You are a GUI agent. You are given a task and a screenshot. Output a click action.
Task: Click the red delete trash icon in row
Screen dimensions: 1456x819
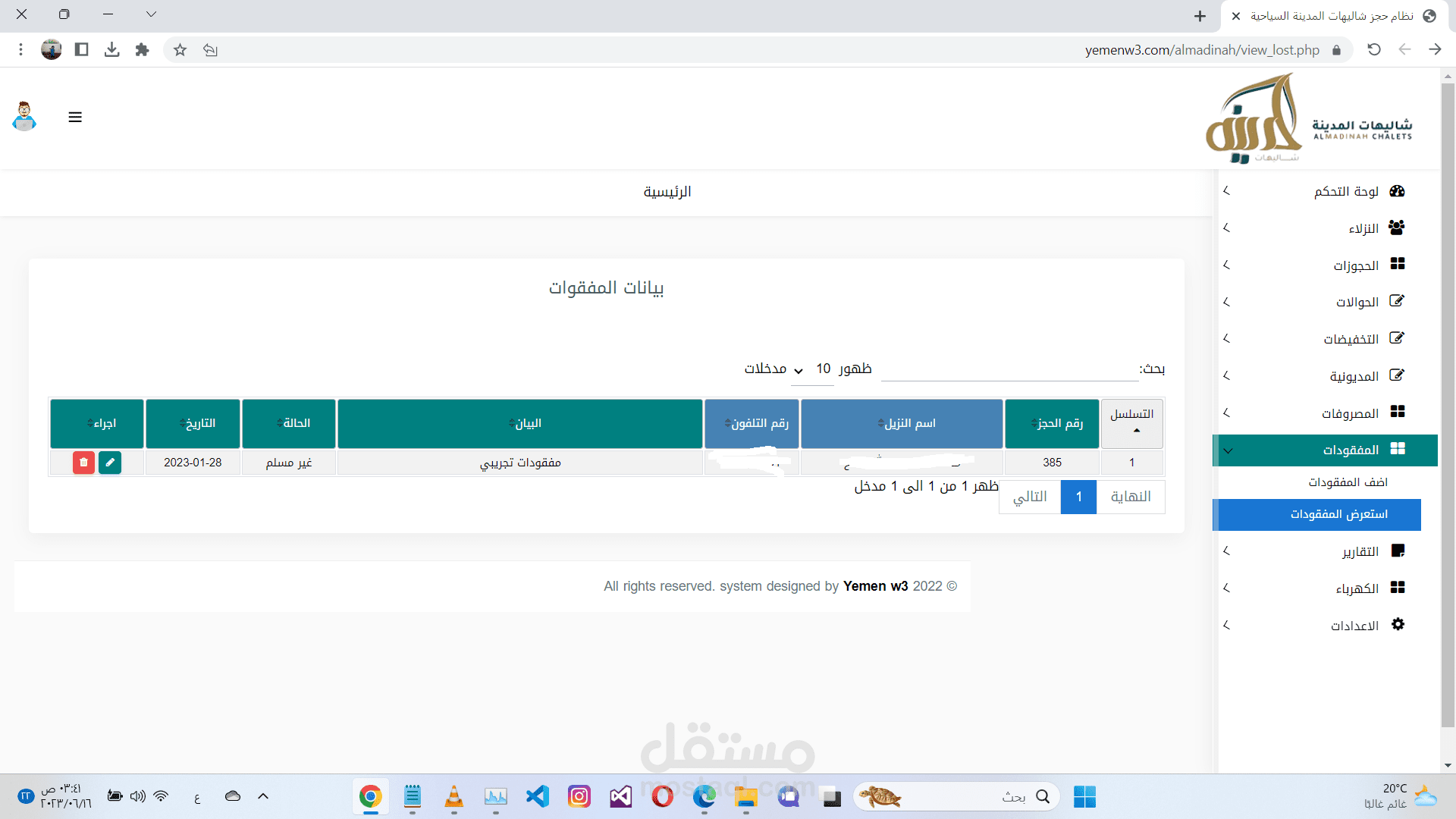pos(83,463)
